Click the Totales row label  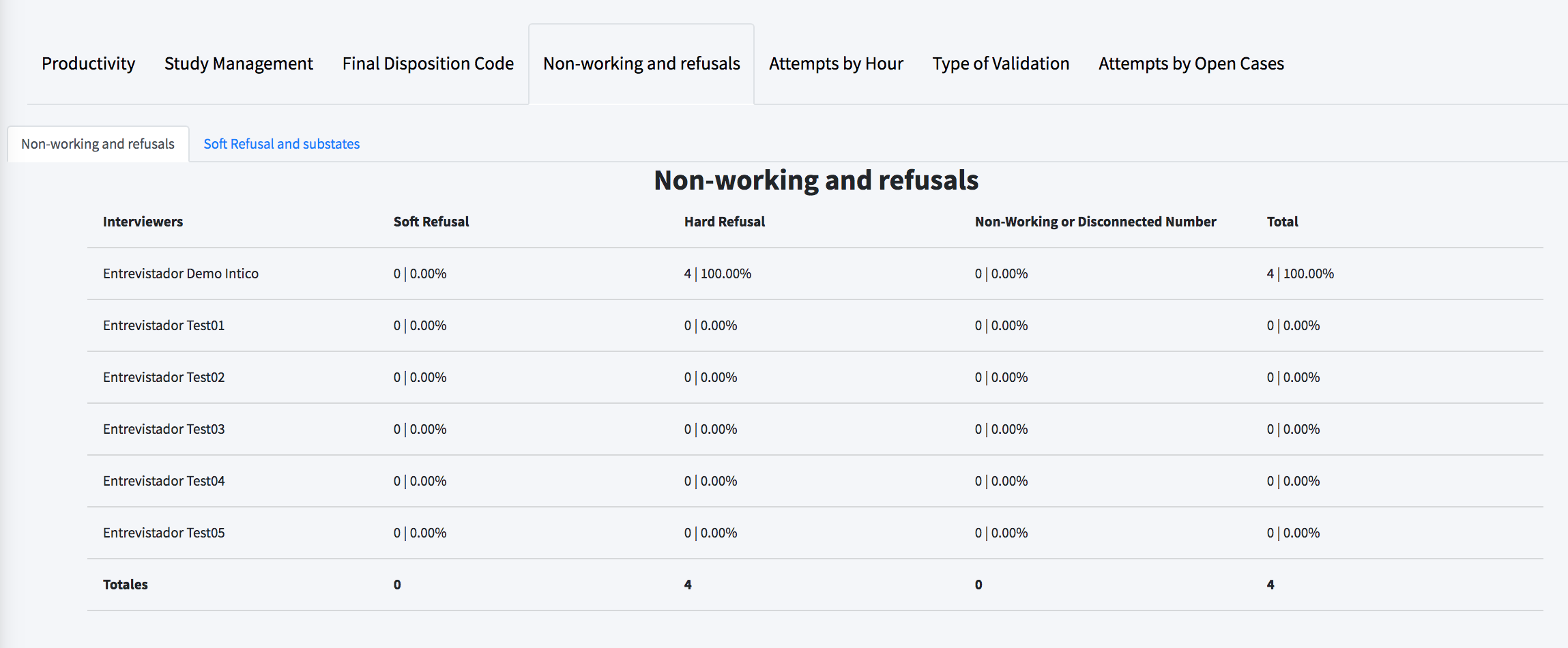click(x=125, y=585)
